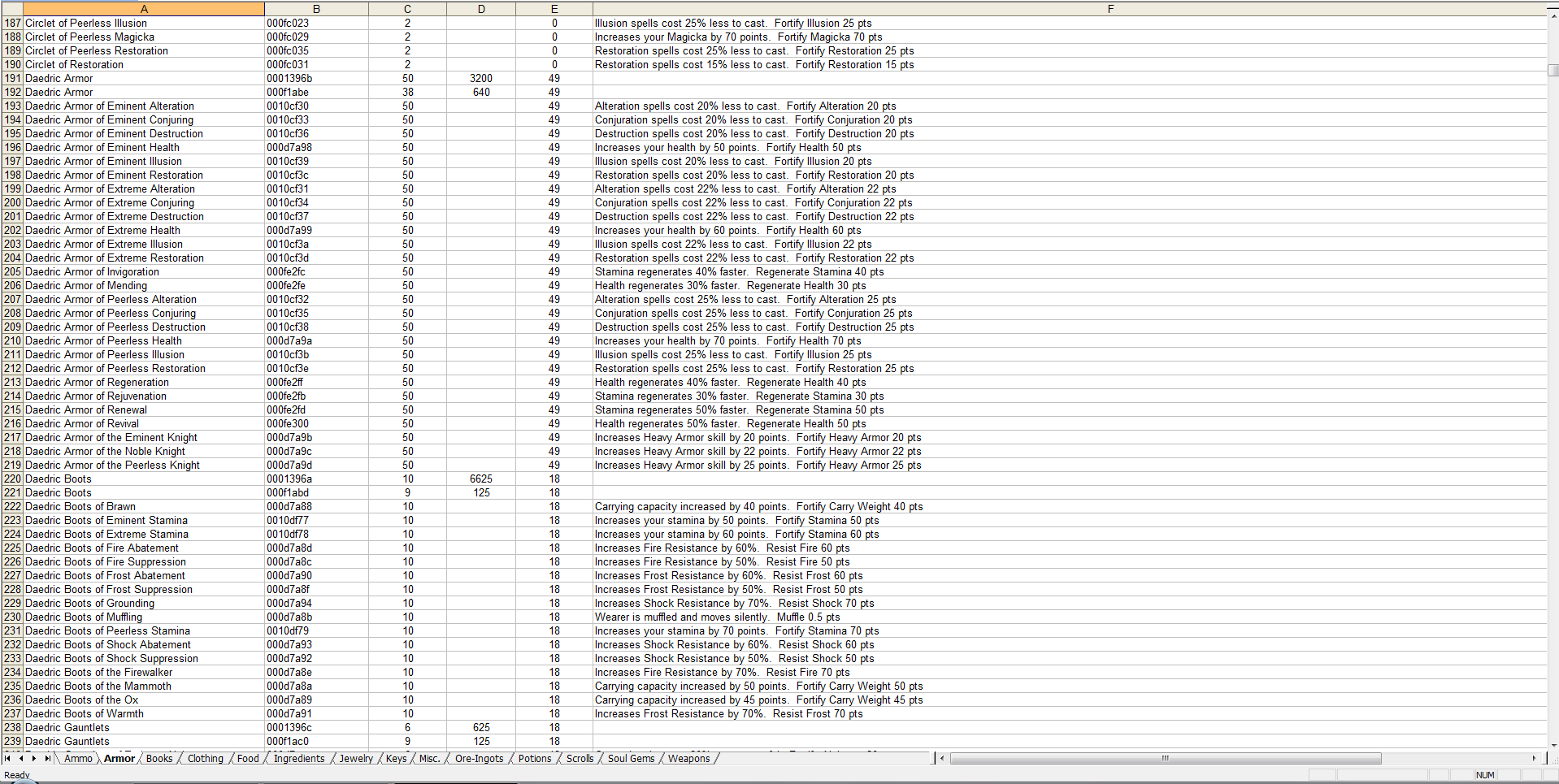The height and width of the screenshot is (784, 1559).
Task: Click the vertical scrollbar up arrow
Action: point(1552,14)
